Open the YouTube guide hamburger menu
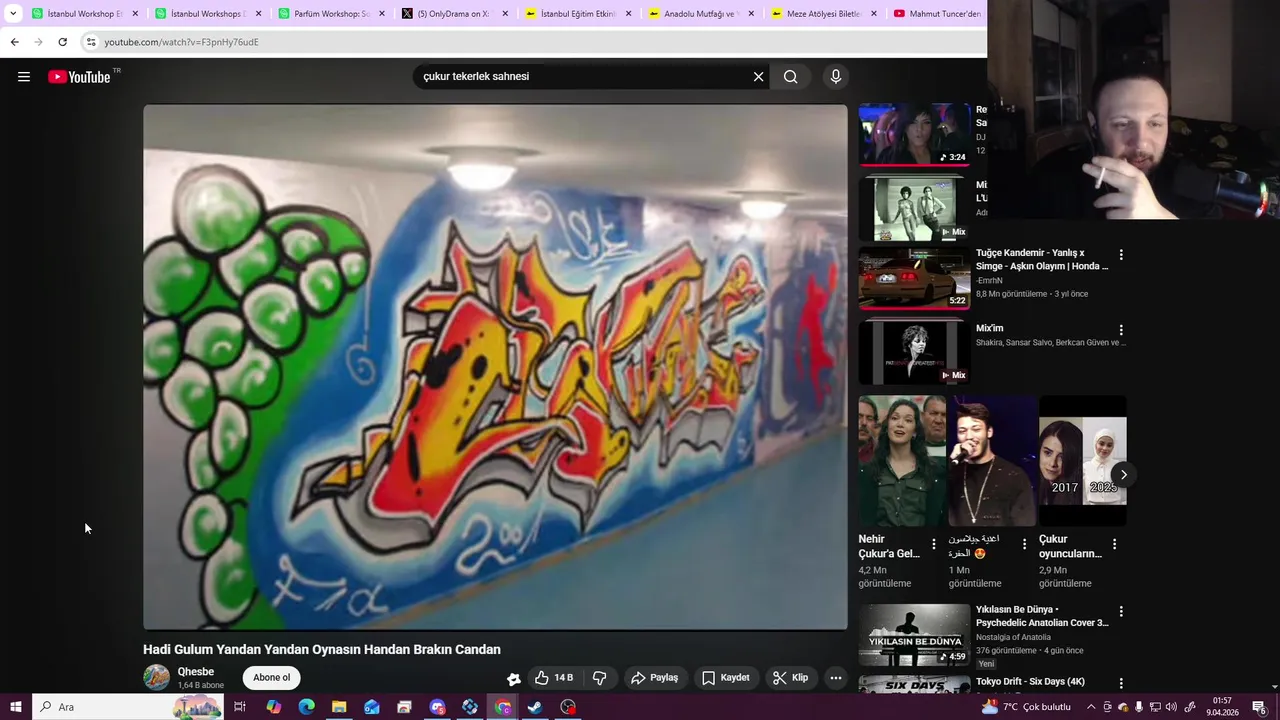This screenshot has height=720, width=1280. click(x=24, y=77)
